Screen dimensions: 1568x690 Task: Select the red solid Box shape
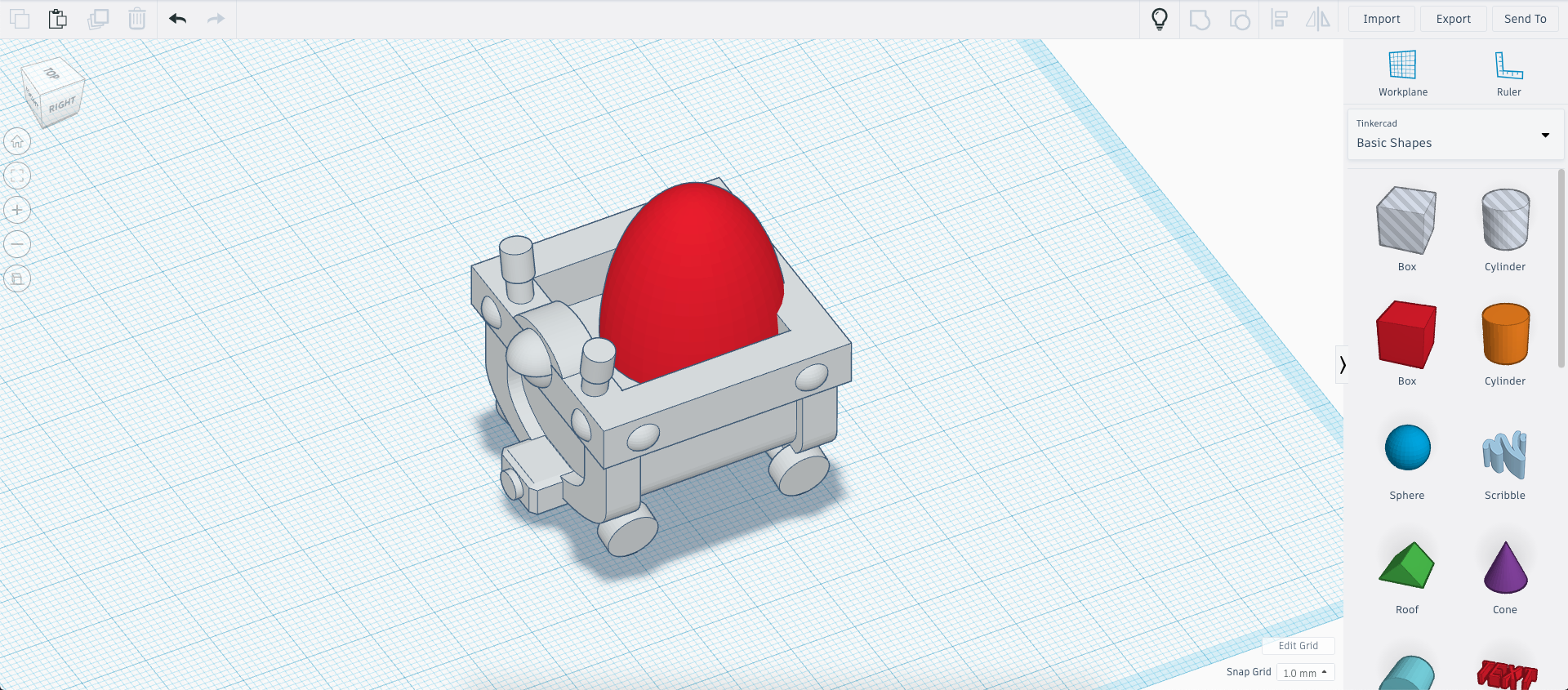[1406, 336]
